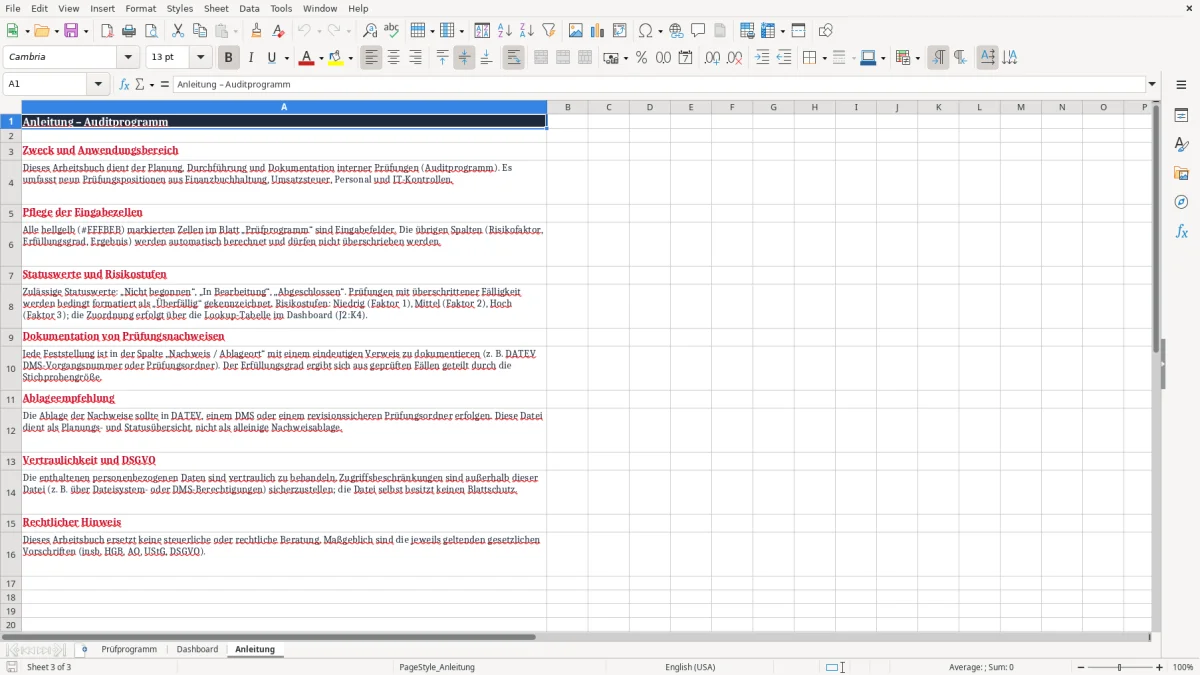Click the Save document icon
This screenshot has height=675, width=1200.
point(71,31)
